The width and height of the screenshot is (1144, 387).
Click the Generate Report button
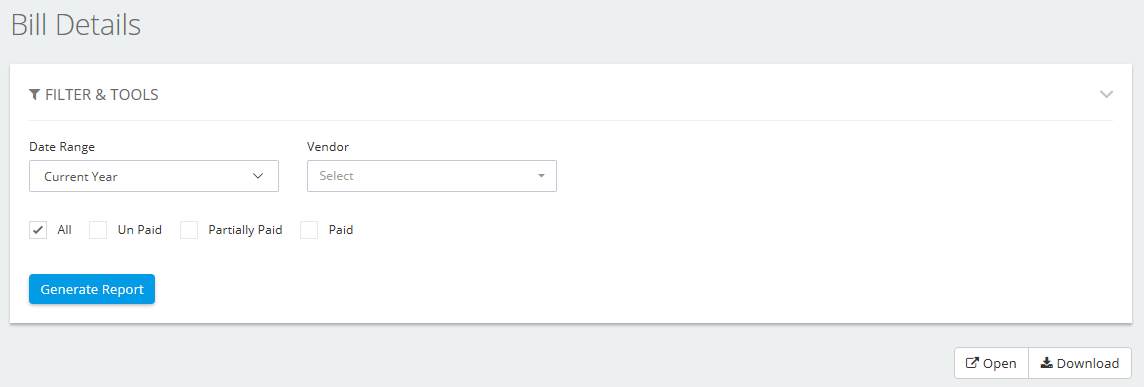pos(92,289)
